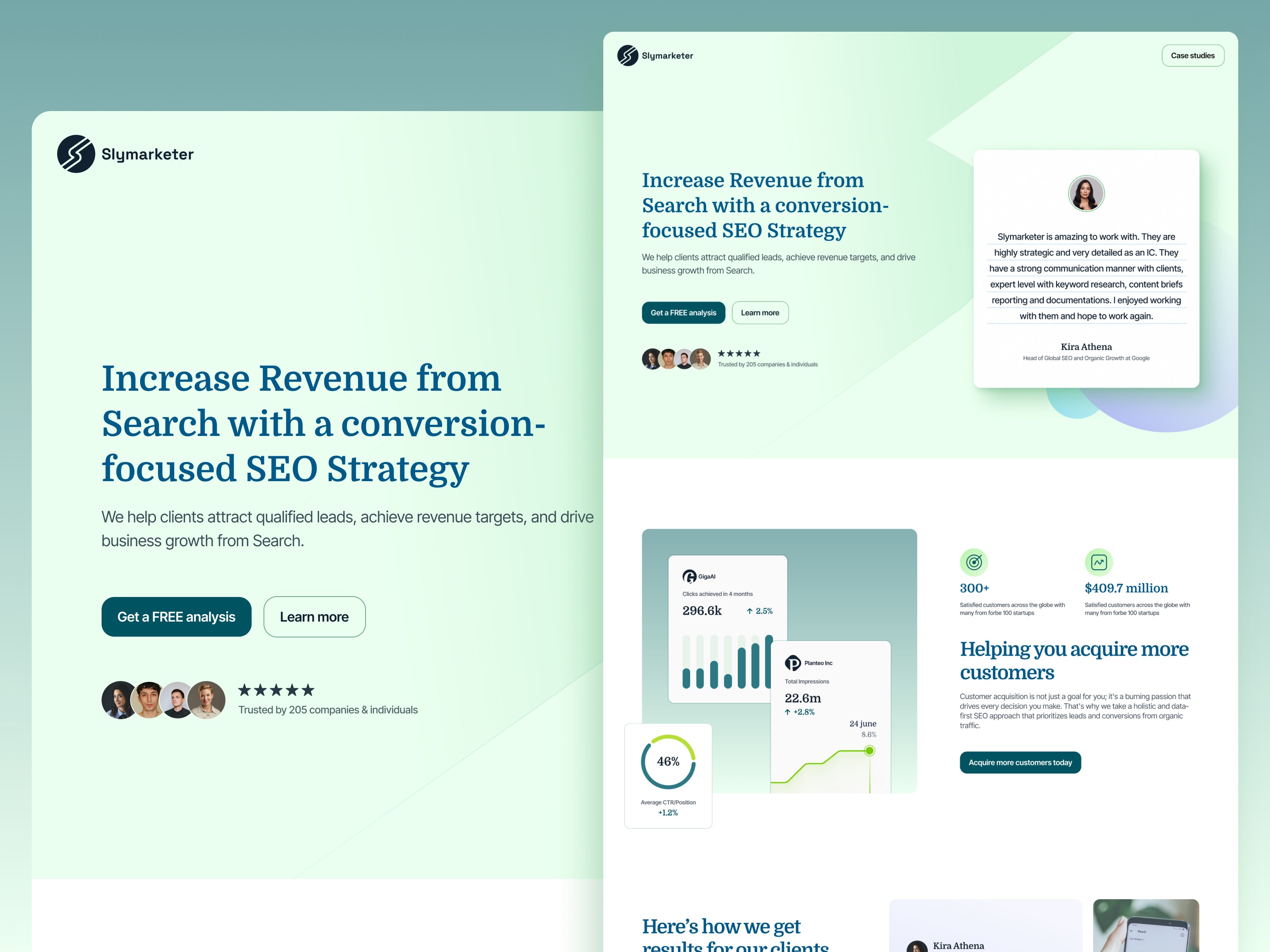
Task: Click the up arrow beside 2.5%
Action: (x=749, y=611)
